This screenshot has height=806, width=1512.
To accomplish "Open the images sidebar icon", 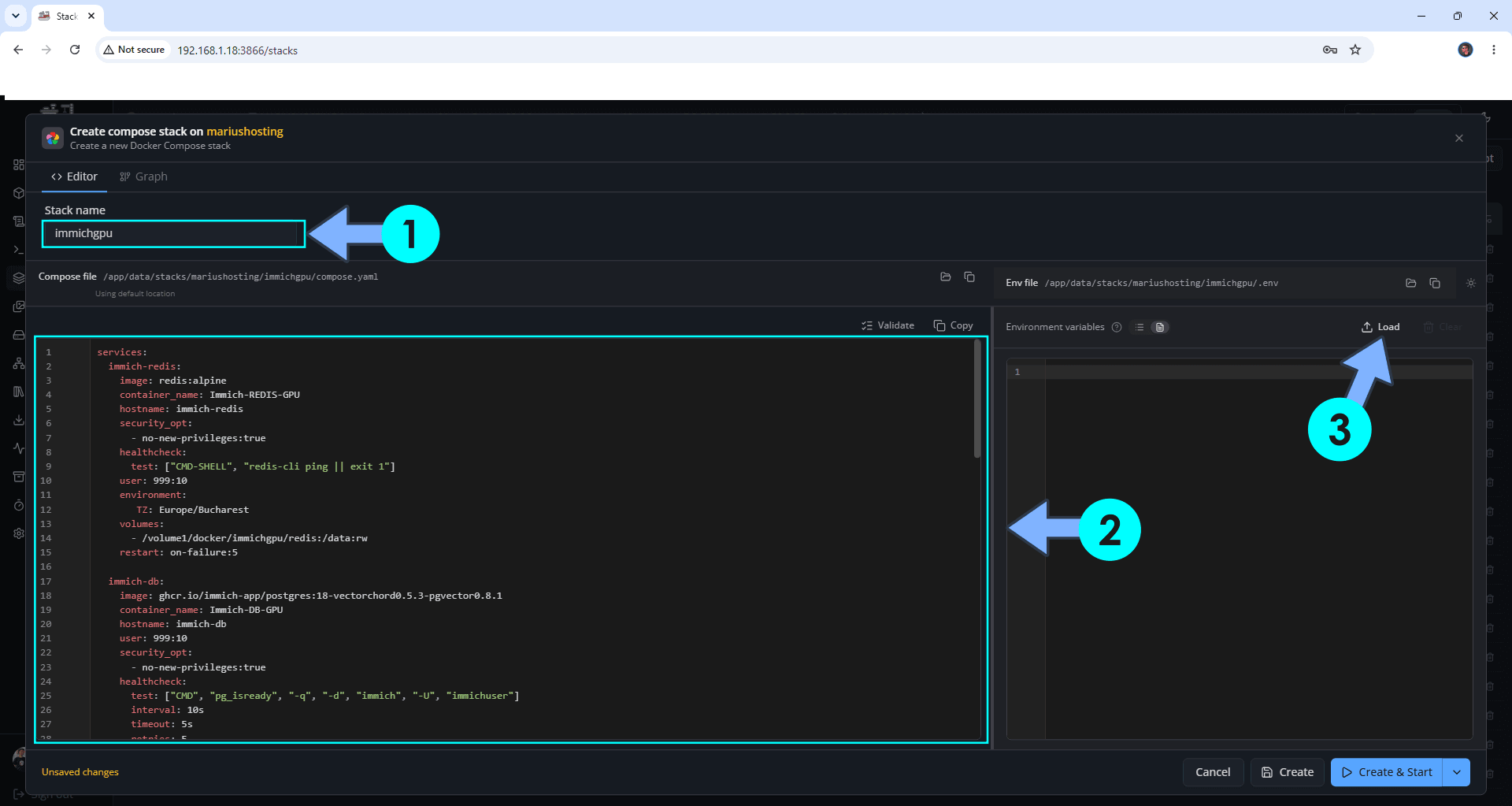I will (x=19, y=306).
